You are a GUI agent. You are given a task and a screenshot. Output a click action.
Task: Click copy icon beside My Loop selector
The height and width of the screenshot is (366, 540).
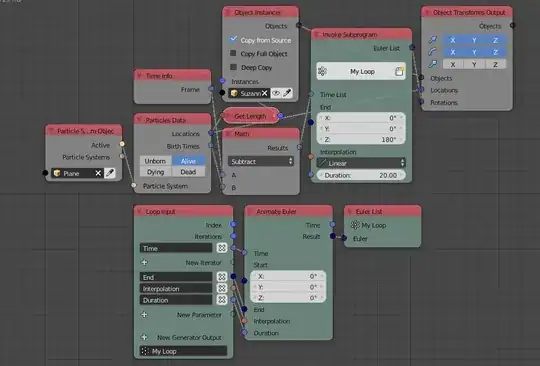point(399,71)
